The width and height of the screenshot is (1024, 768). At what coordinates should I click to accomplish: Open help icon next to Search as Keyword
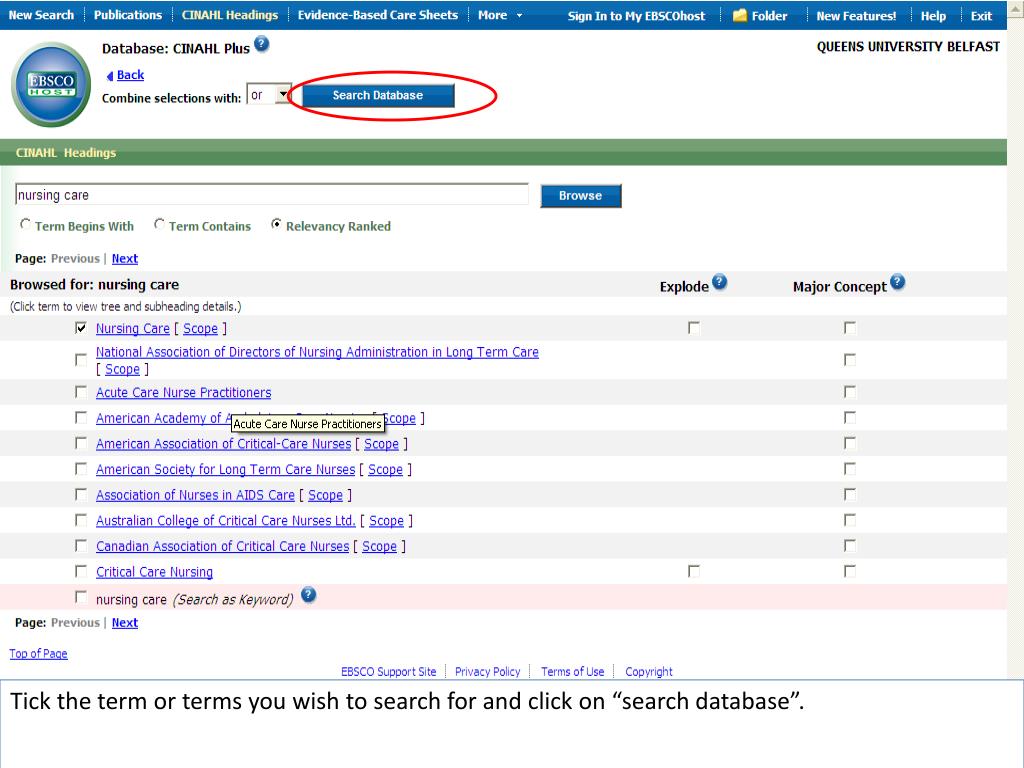click(x=308, y=595)
